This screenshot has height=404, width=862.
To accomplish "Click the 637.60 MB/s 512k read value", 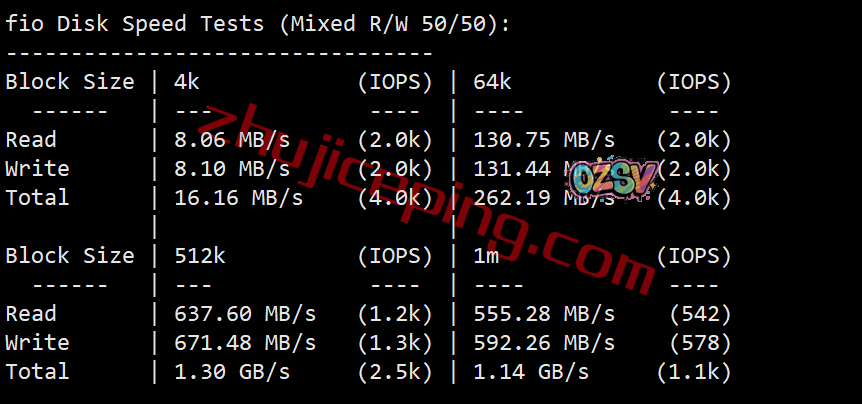I will tap(245, 314).
